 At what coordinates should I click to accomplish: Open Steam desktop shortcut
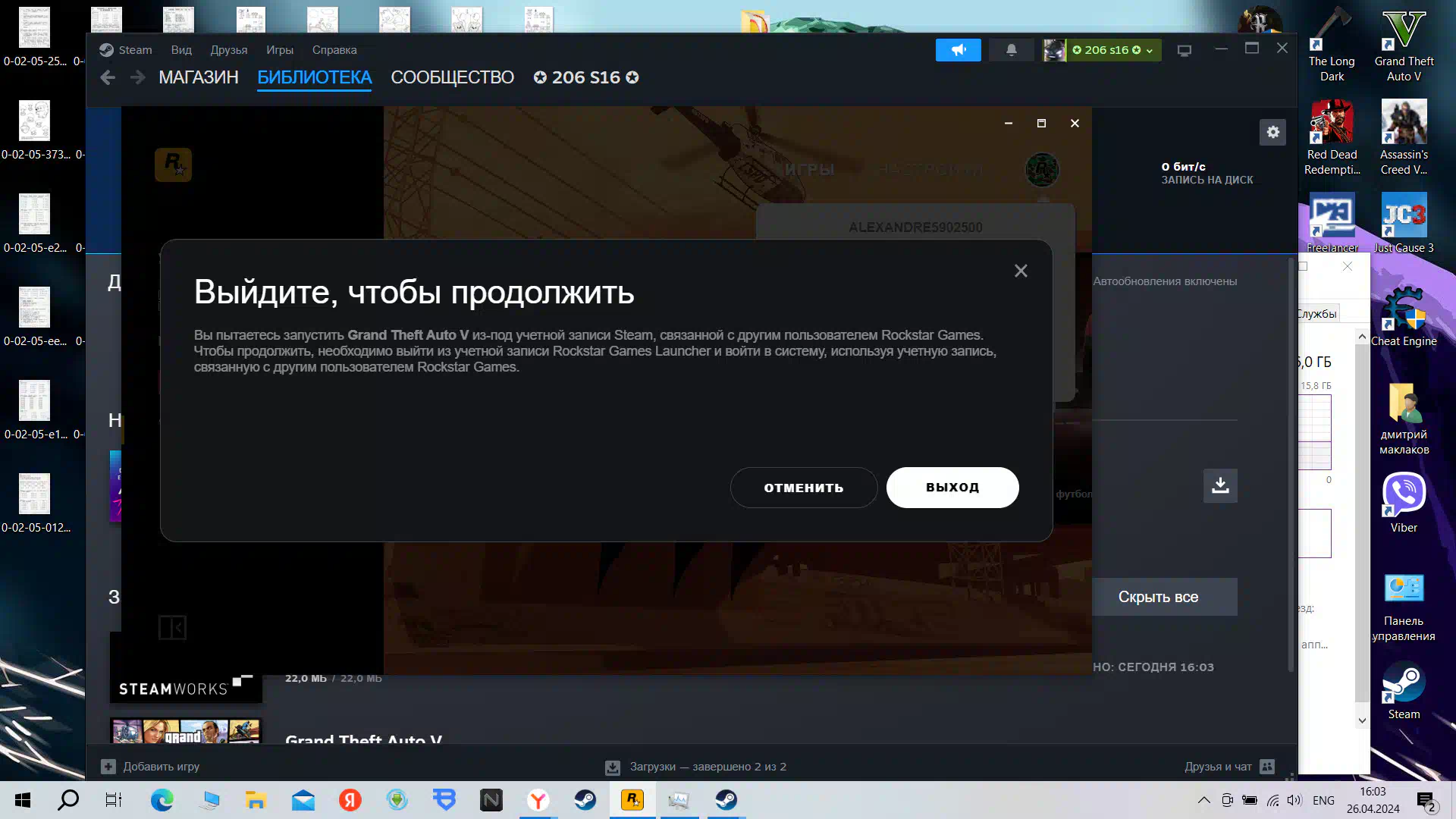[1404, 690]
